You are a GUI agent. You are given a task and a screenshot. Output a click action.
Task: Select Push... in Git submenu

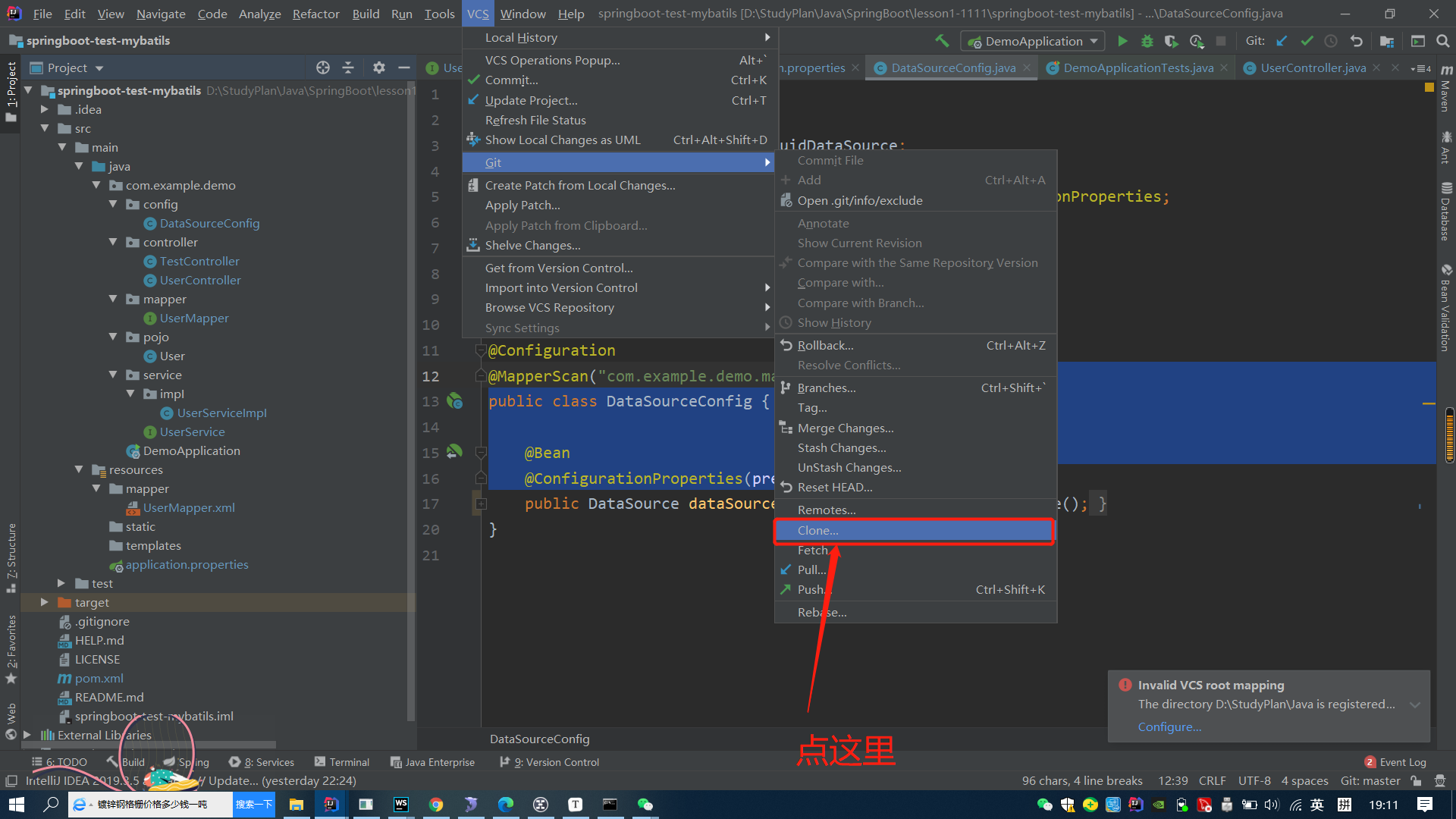[915, 589]
